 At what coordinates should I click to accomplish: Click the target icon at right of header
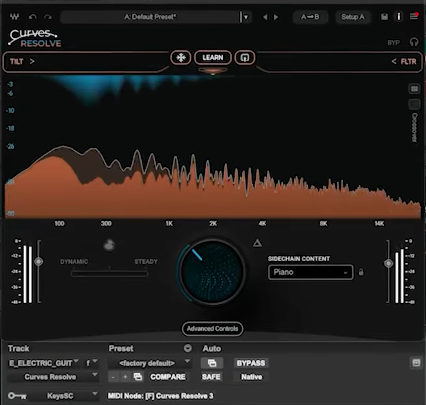click(416, 363)
